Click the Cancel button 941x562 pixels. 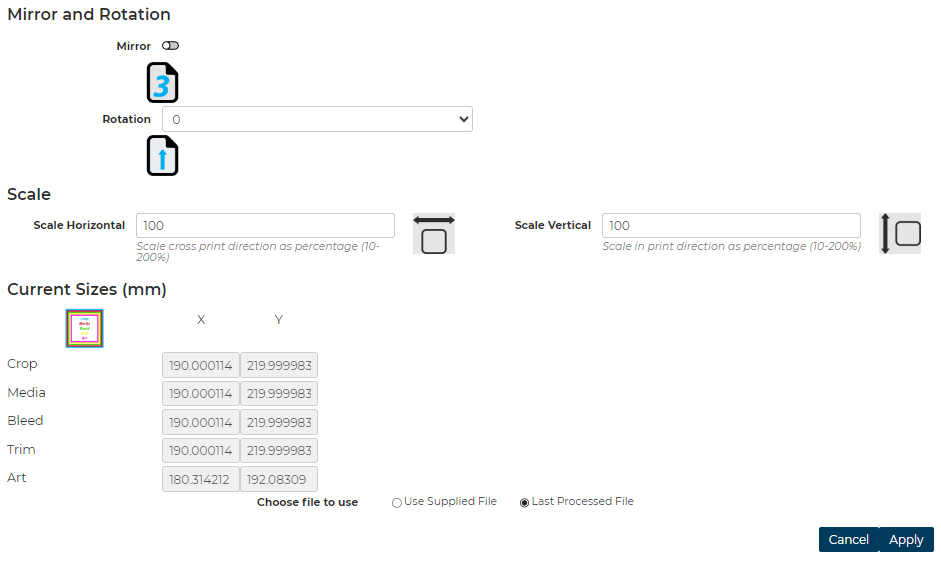(x=848, y=539)
